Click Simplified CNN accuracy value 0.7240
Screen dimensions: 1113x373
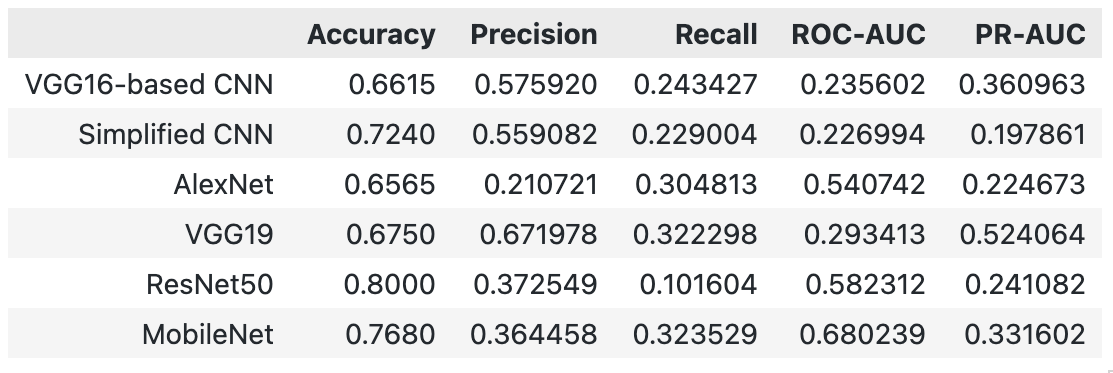[x=390, y=134]
